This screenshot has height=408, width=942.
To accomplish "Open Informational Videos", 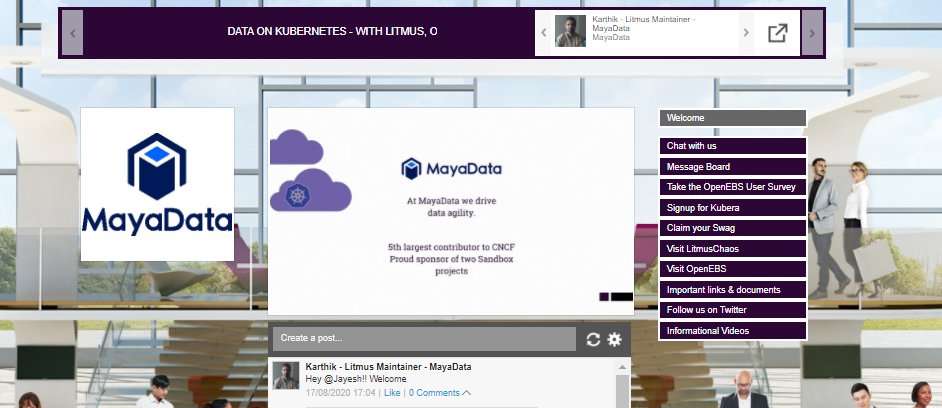I will tap(732, 330).
